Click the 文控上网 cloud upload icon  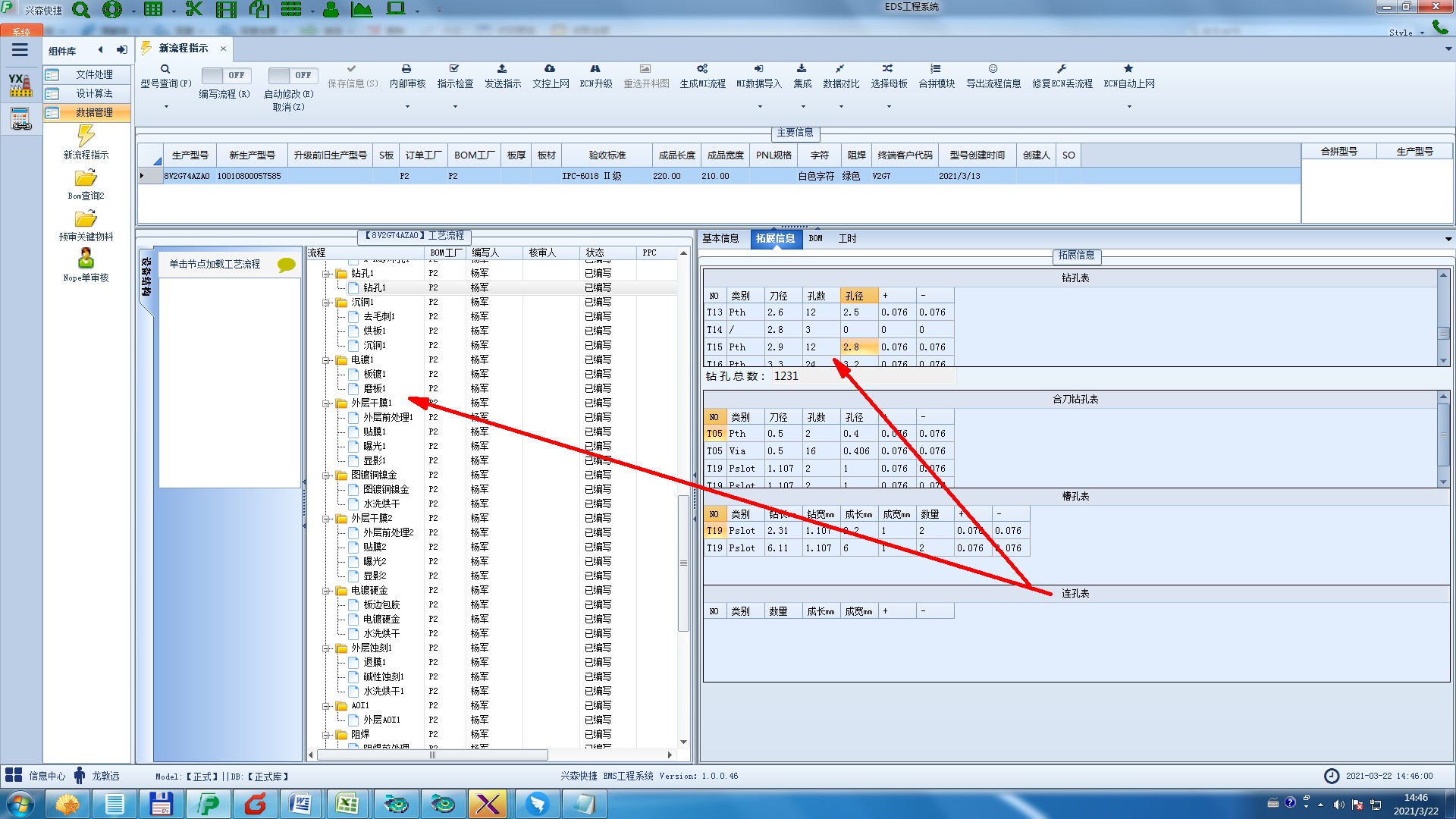click(550, 69)
